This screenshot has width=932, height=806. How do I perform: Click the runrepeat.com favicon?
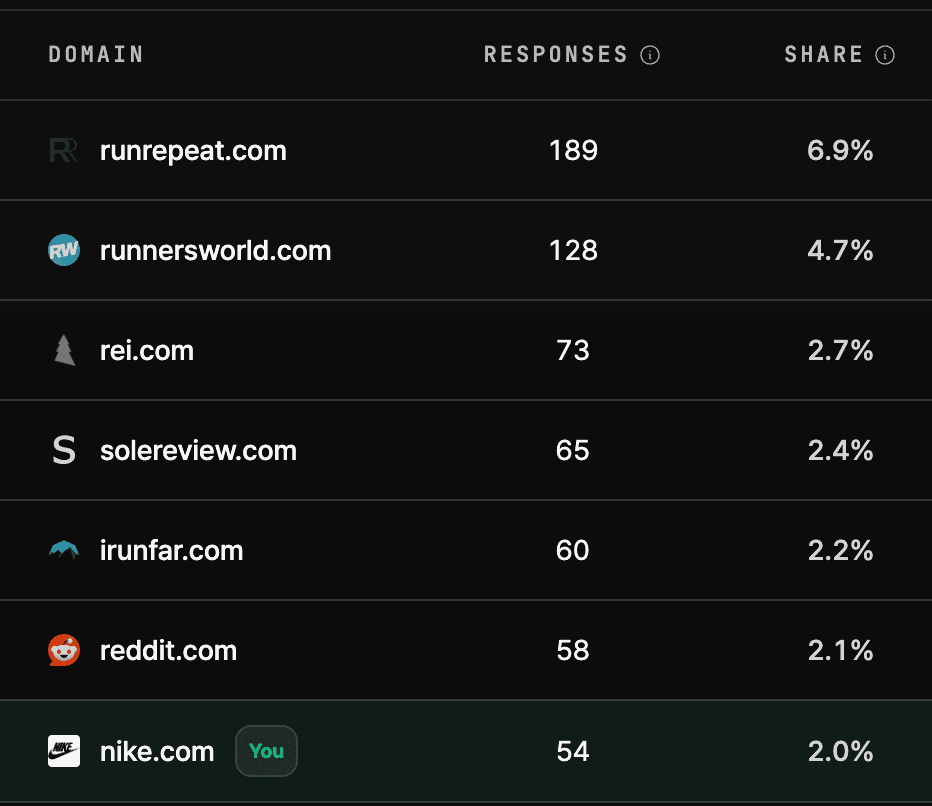(x=64, y=150)
